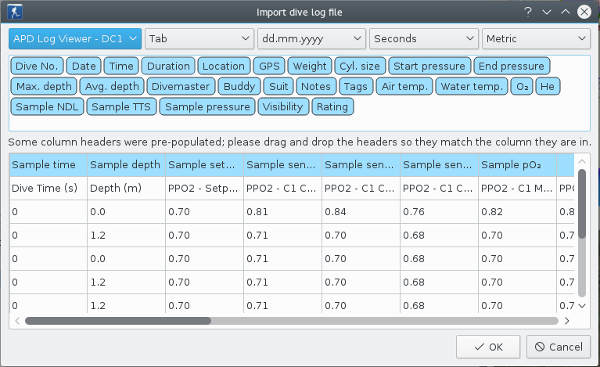This screenshot has width=600, height=367.
Task: Select the Dive No. header tag
Action: click(x=37, y=66)
